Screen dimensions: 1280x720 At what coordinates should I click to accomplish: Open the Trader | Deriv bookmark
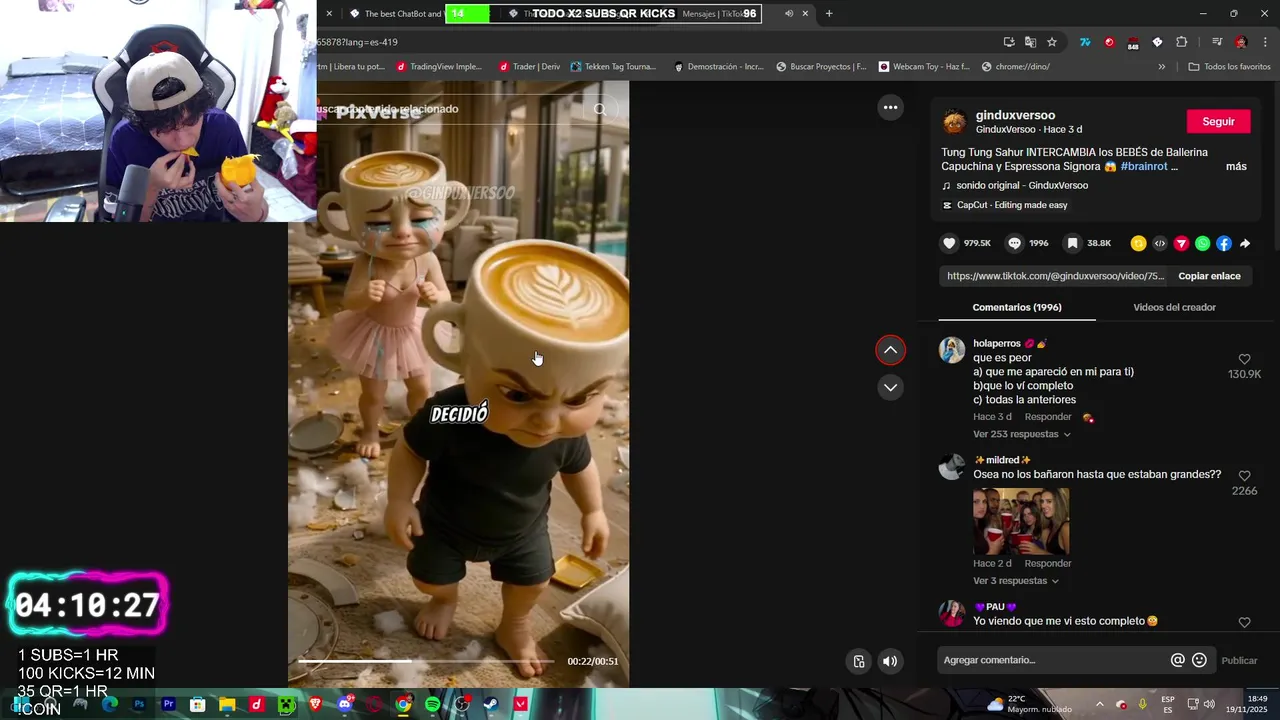[x=529, y=67]
